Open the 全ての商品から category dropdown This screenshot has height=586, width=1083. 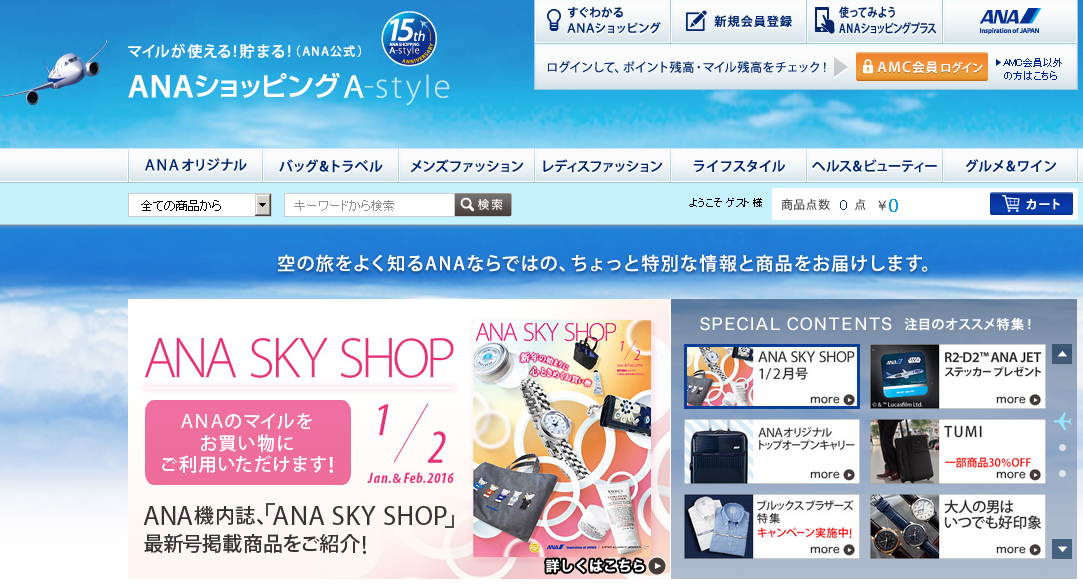(x=200, y=205)
